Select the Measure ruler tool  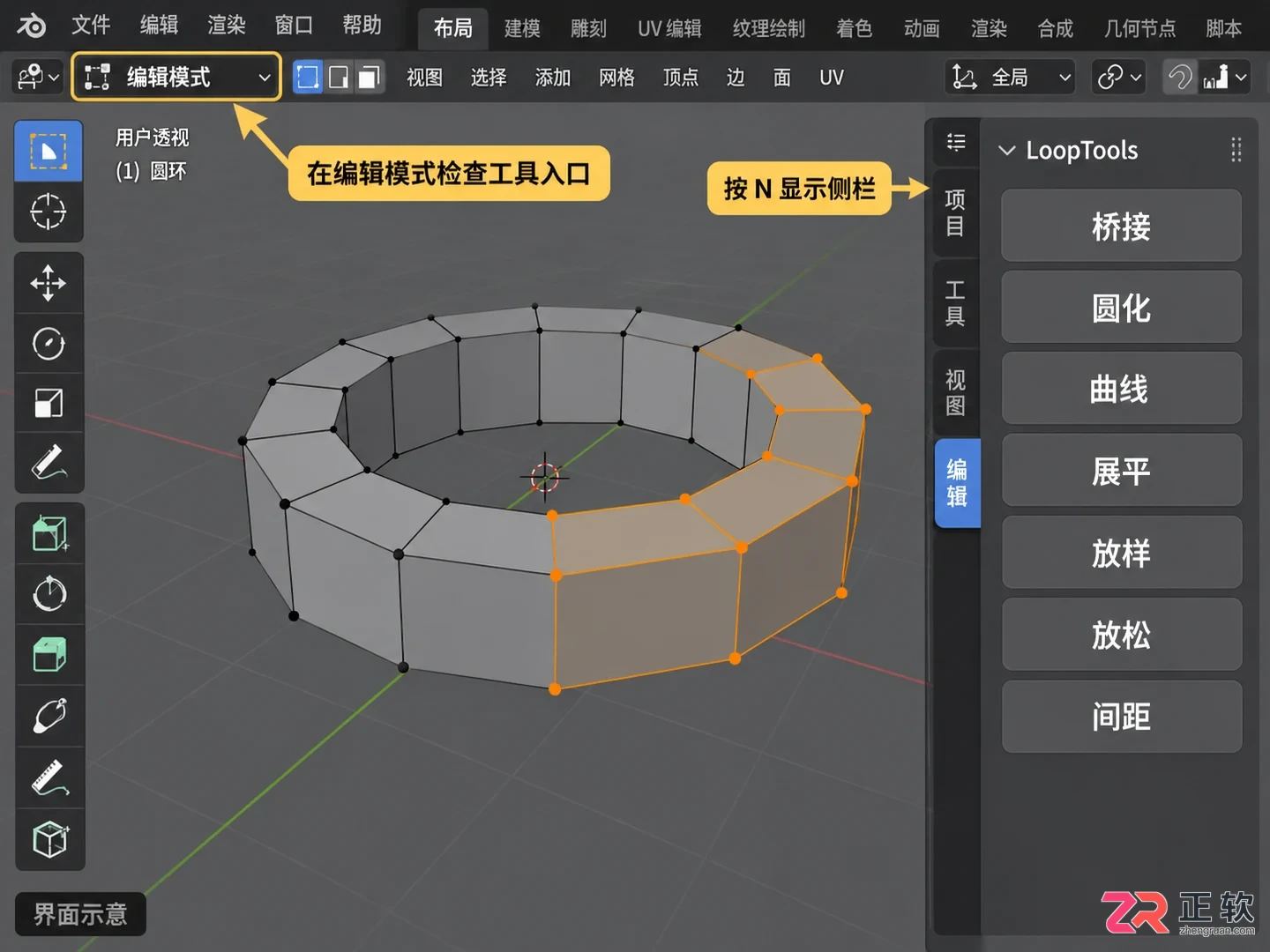pos(49,777)
